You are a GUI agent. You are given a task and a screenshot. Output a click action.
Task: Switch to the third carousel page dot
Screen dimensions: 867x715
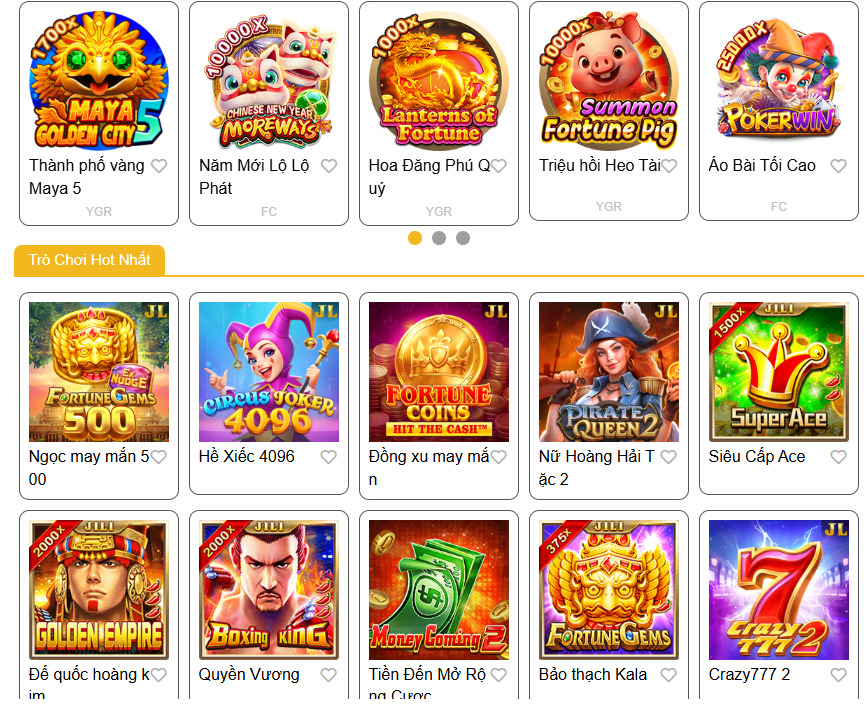(x=463, y=238)
